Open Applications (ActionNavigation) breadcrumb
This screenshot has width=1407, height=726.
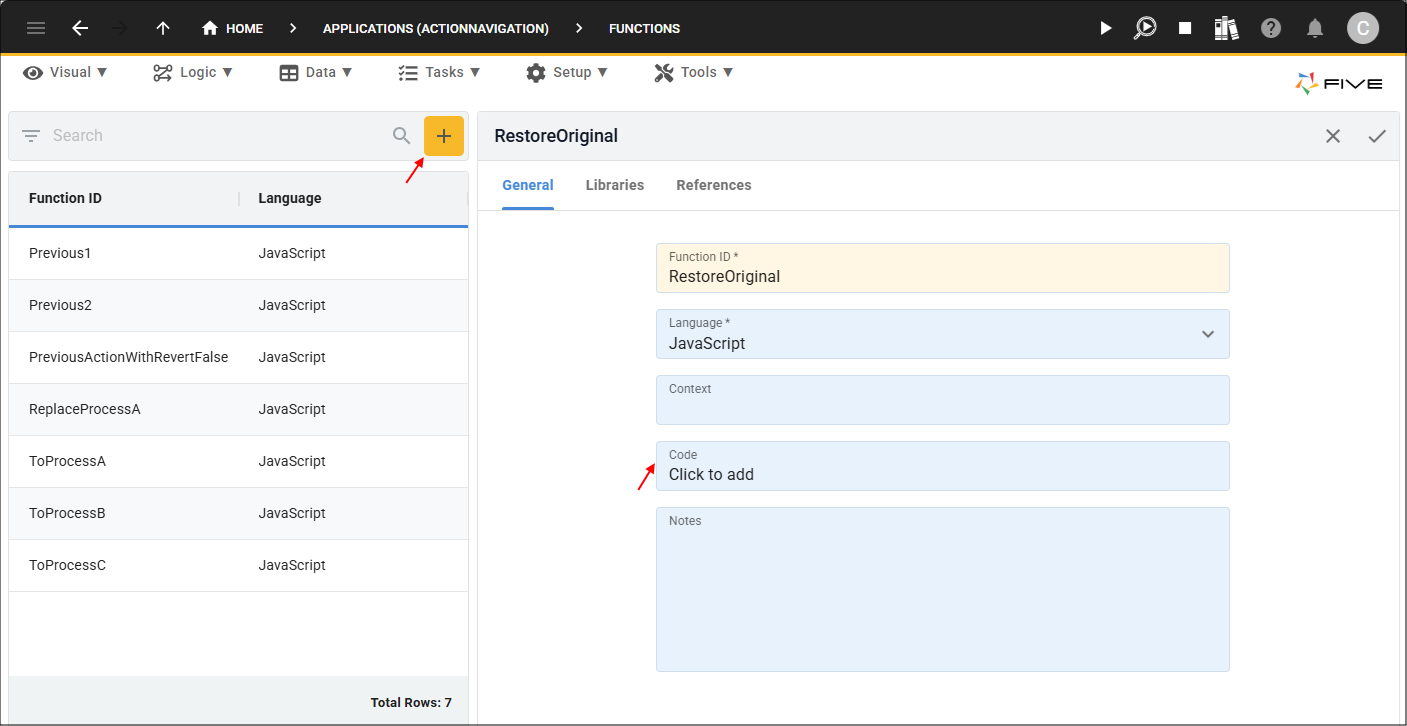pos(436,28)
